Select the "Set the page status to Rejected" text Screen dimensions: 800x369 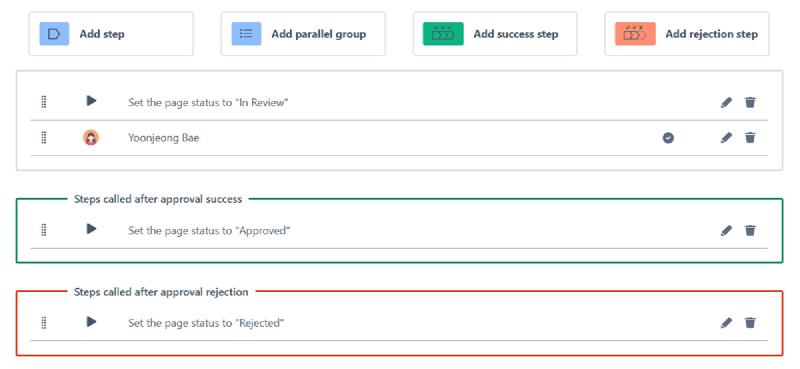[x=206, y=323]
